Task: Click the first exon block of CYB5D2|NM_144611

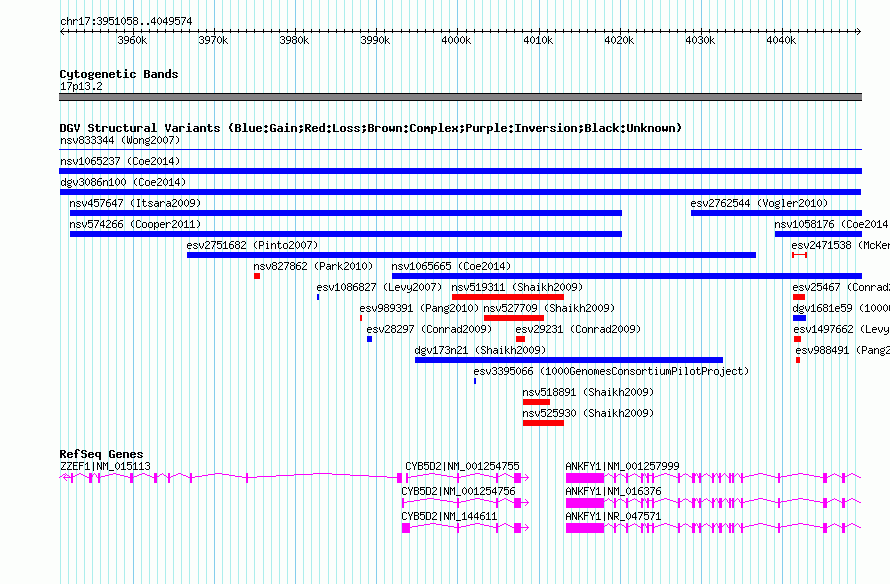Action: pyautogui.click(x=406, y=528)
